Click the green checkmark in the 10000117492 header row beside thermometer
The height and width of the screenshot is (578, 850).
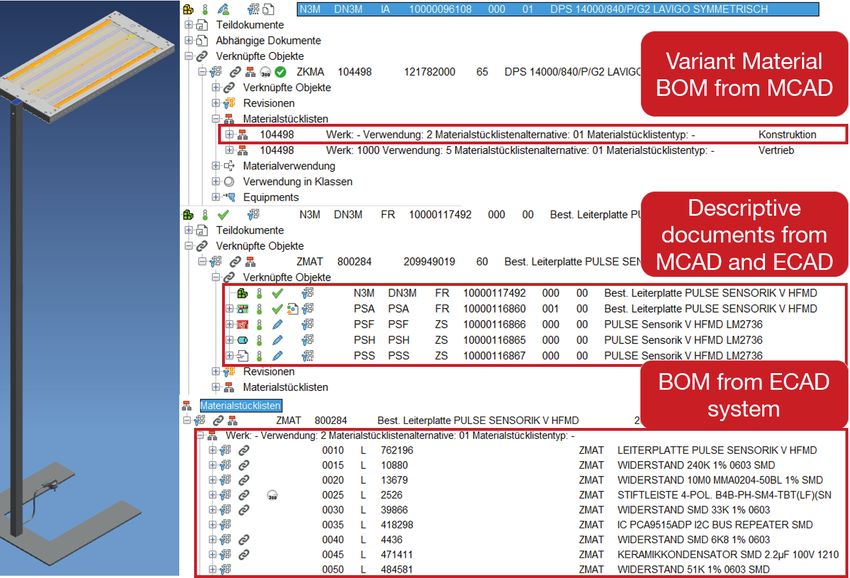(x=223, y=215)
